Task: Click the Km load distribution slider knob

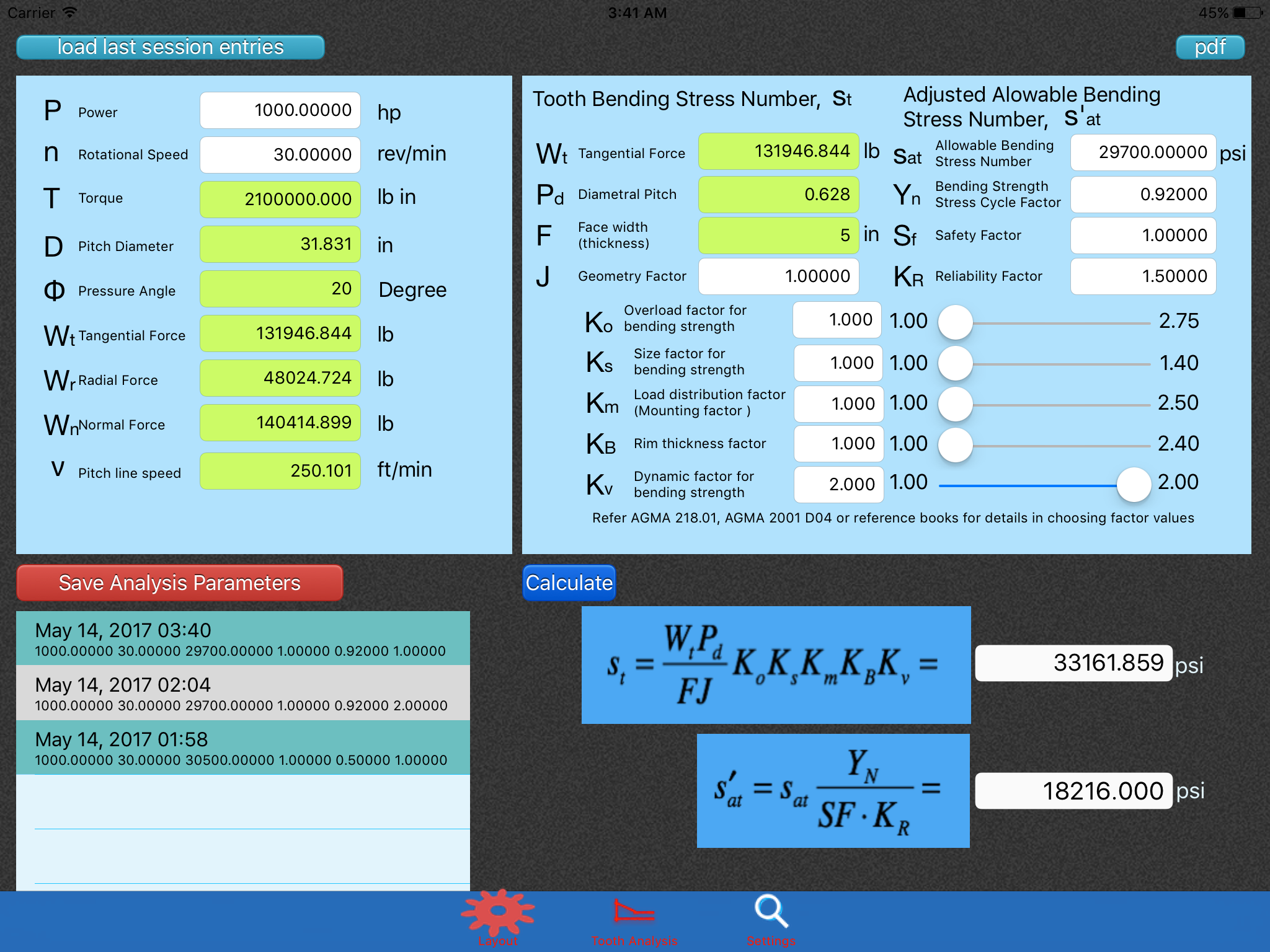Action: pos(955,404)
